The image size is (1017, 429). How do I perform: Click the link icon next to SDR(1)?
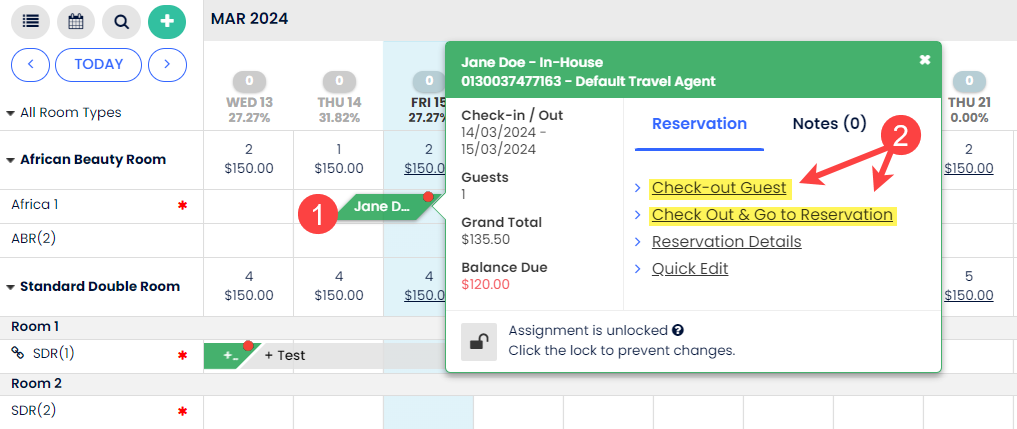click(17, 353)
